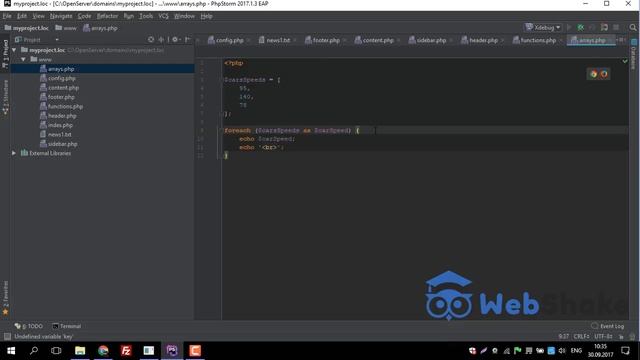
Task: Collapse the www folder node
Action: pos(23,59)
